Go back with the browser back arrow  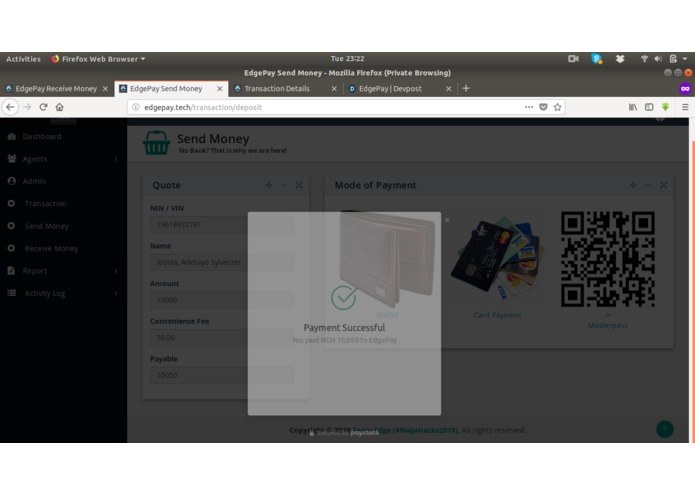pos(10,107)
